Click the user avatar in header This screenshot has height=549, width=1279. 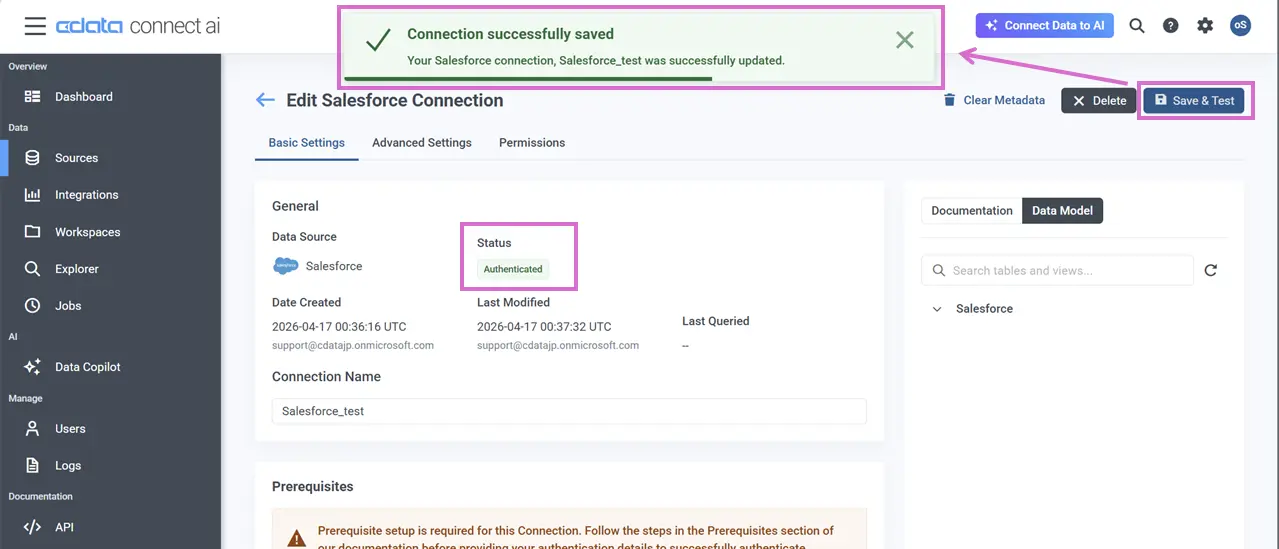pyautogui.click(x=1240, y=26)
